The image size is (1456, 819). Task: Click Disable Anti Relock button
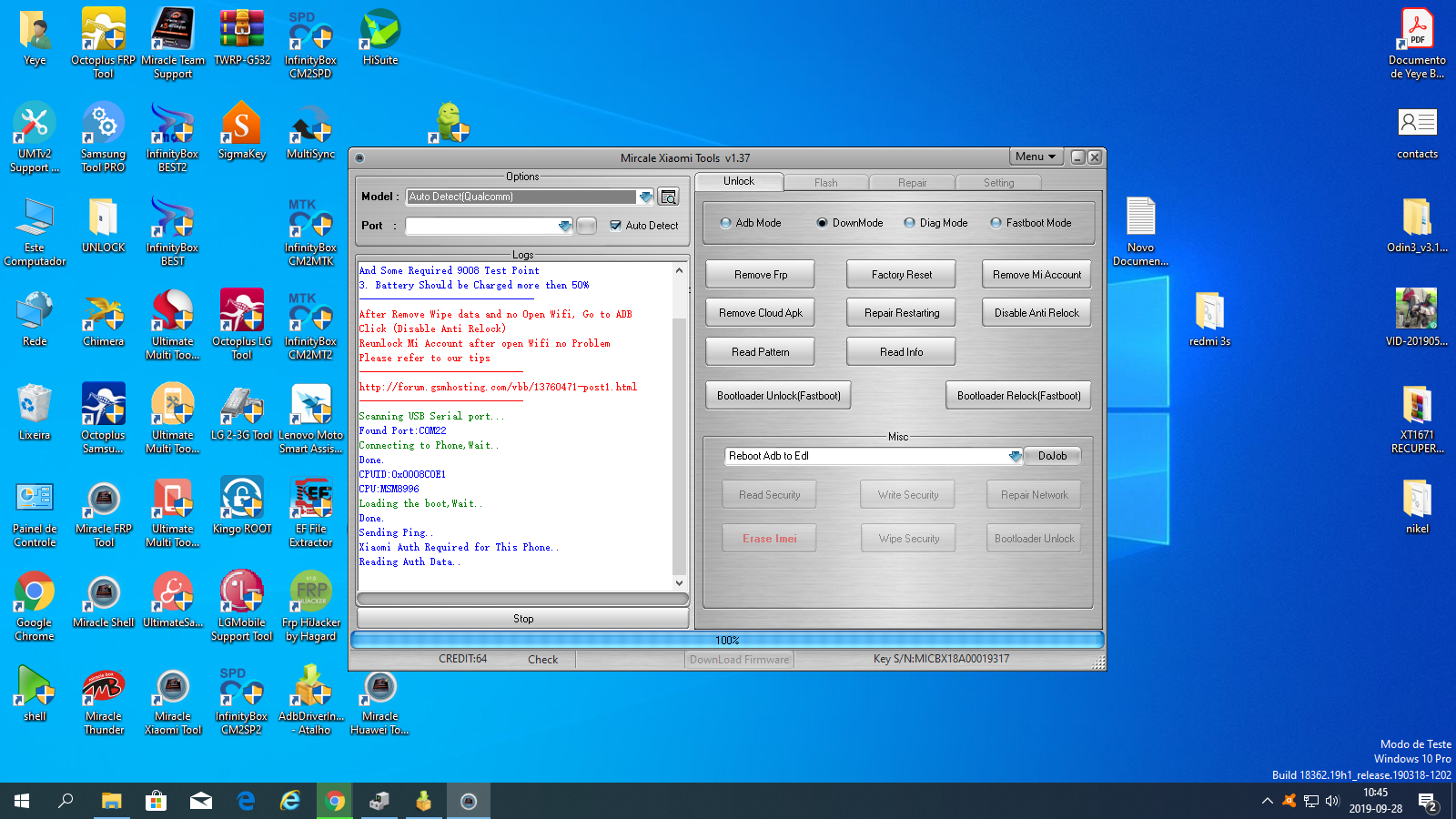tap(1036, 313)
